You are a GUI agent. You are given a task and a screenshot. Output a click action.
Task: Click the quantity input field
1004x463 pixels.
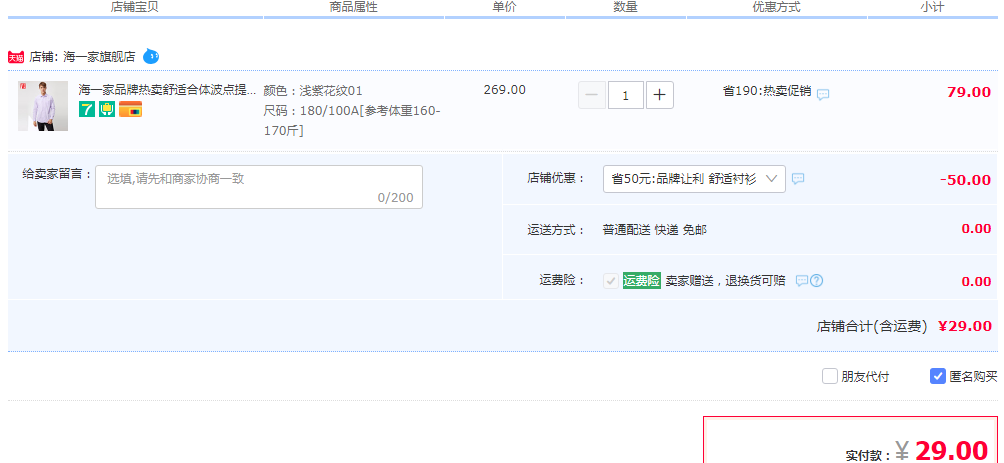tap(626, 95)
